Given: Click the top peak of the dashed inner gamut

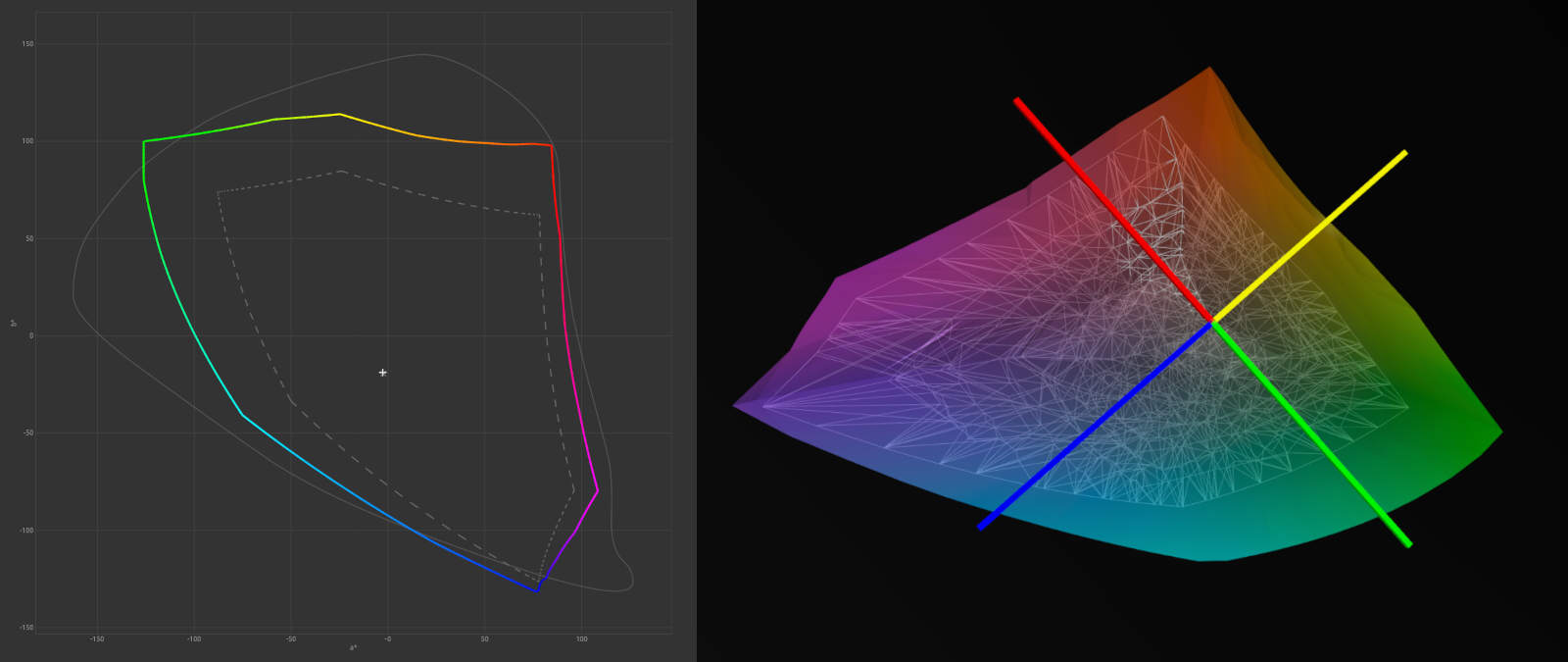Looking at the screenshot, I should click(340, 172).
